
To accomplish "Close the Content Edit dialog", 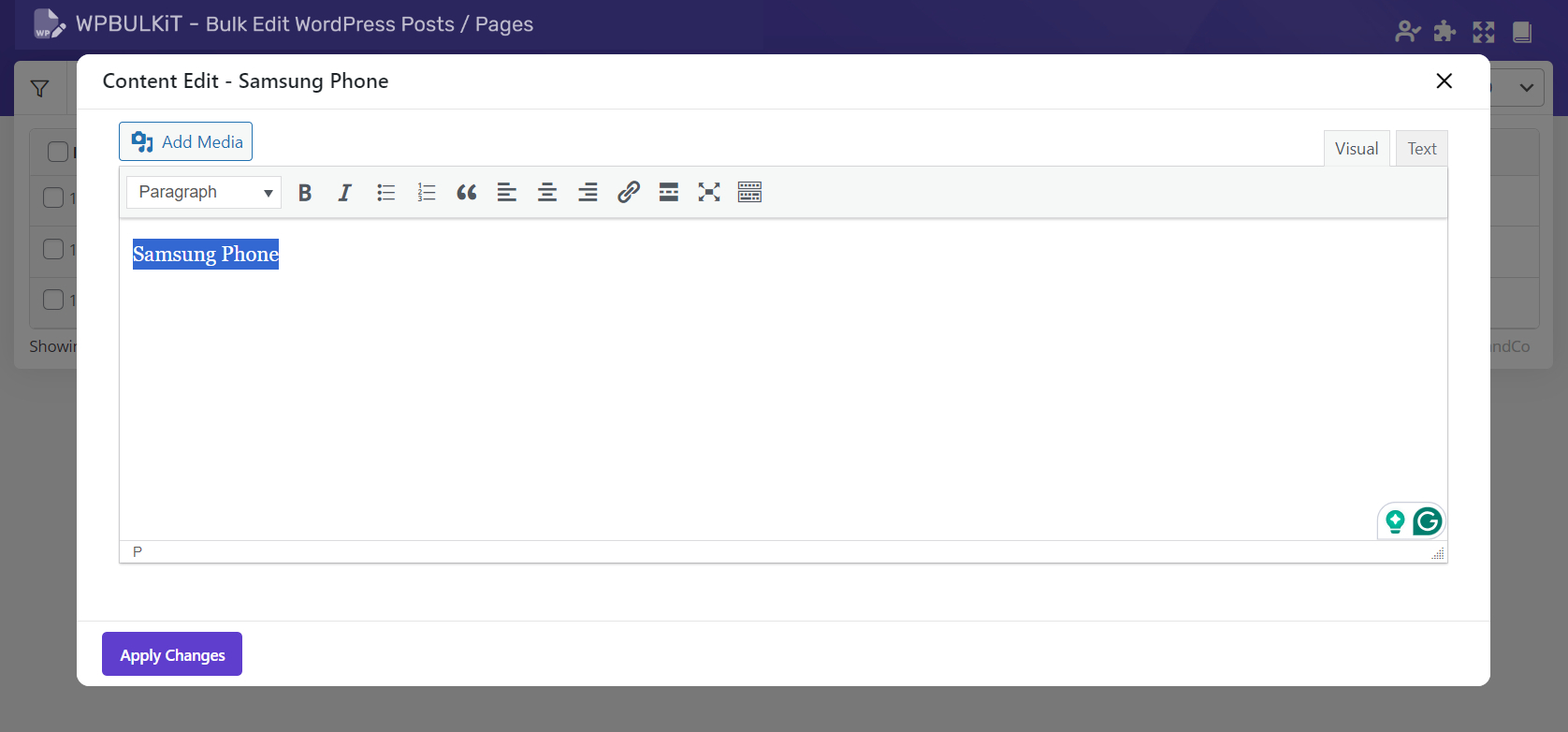I will 1444,81.
